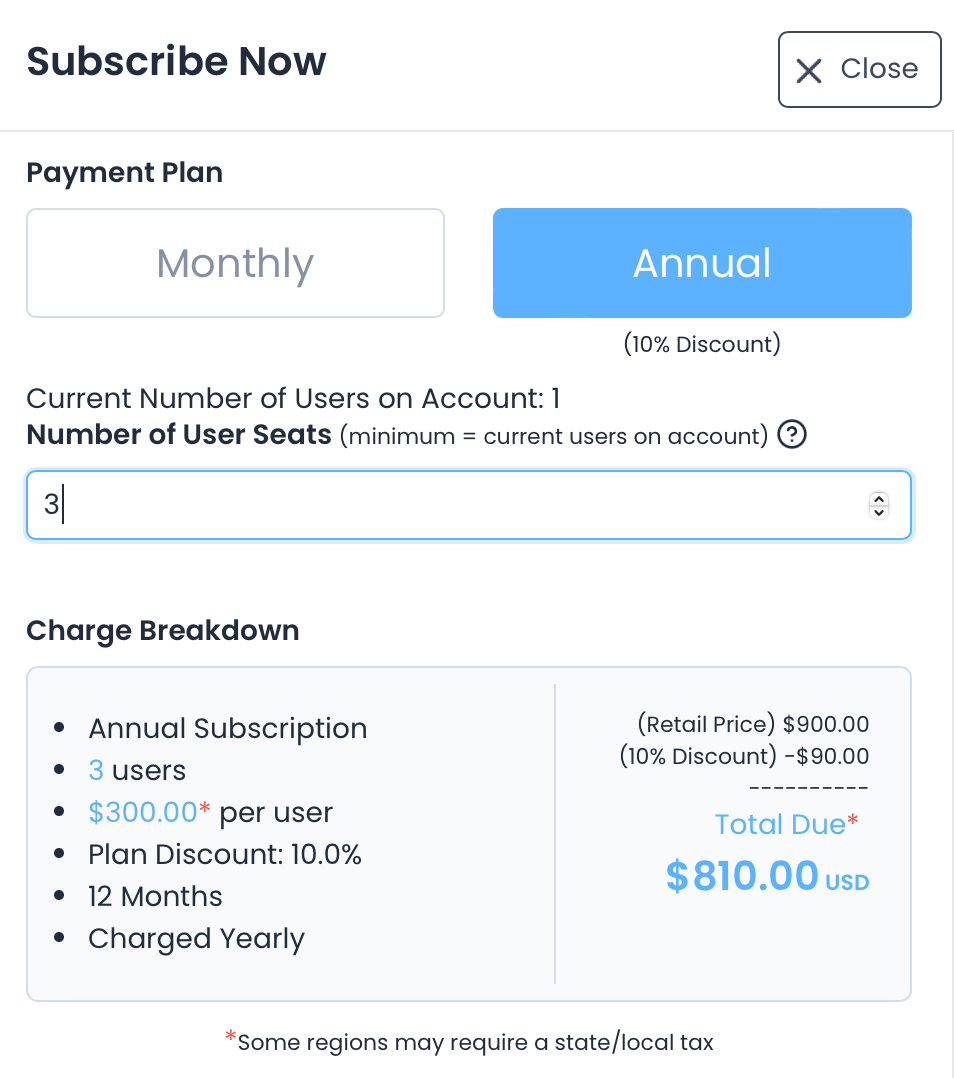Click the Charged Yearly bullet item

(x=196, y=938)
